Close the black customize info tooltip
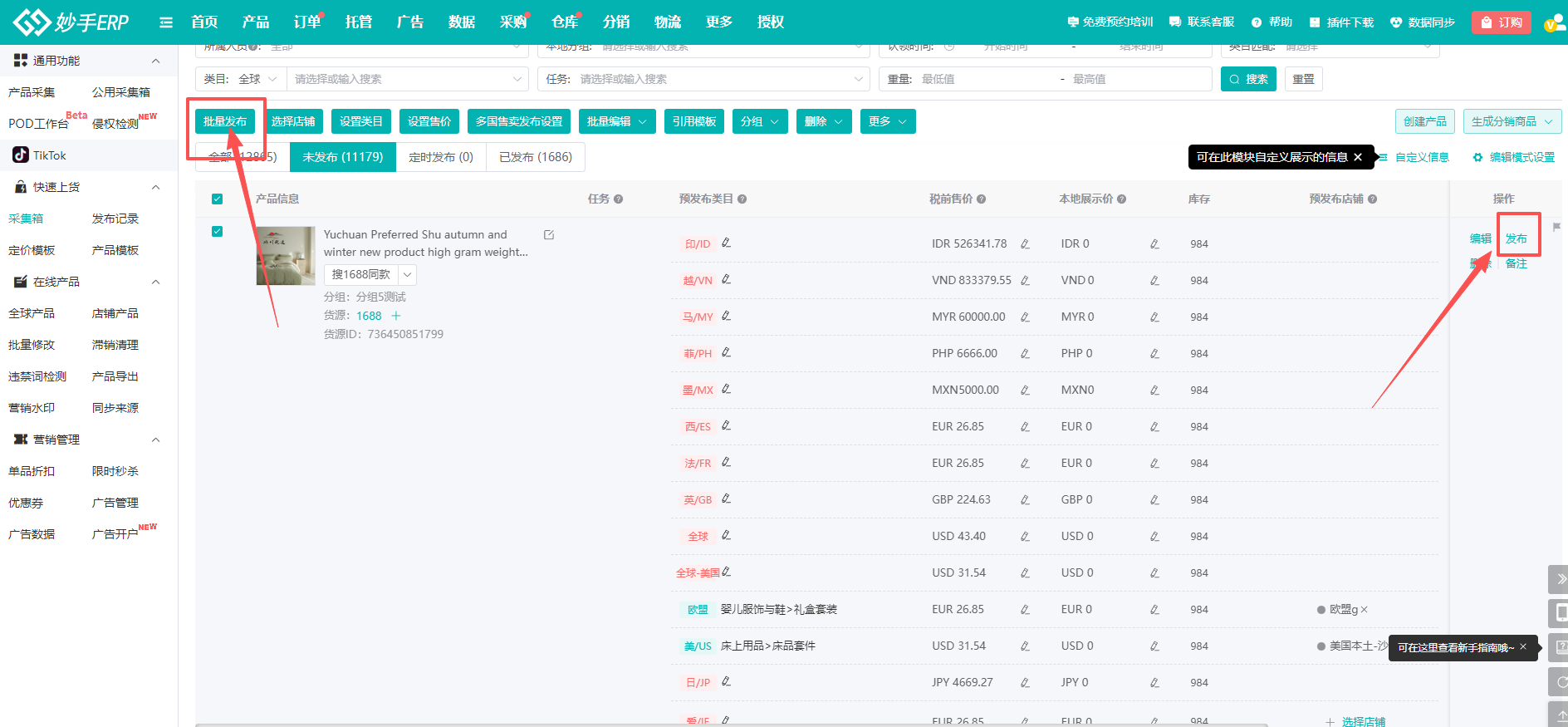Screen dimensions: 1568x727 (1358, 157)
